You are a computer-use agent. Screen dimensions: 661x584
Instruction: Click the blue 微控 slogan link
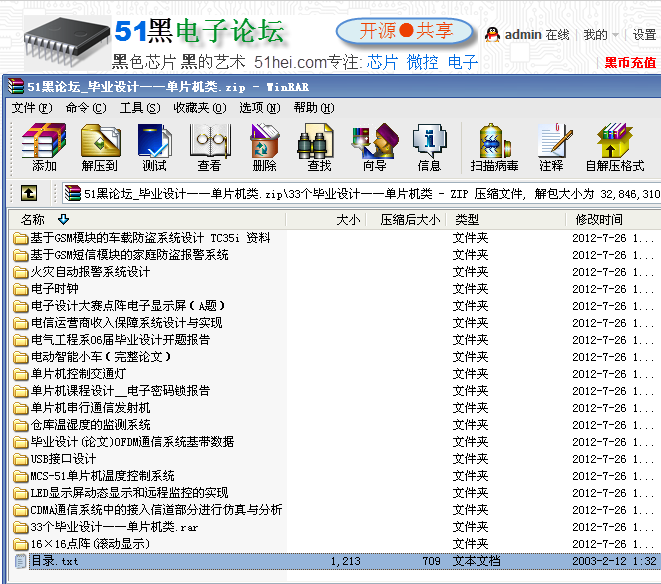(422, 62)
